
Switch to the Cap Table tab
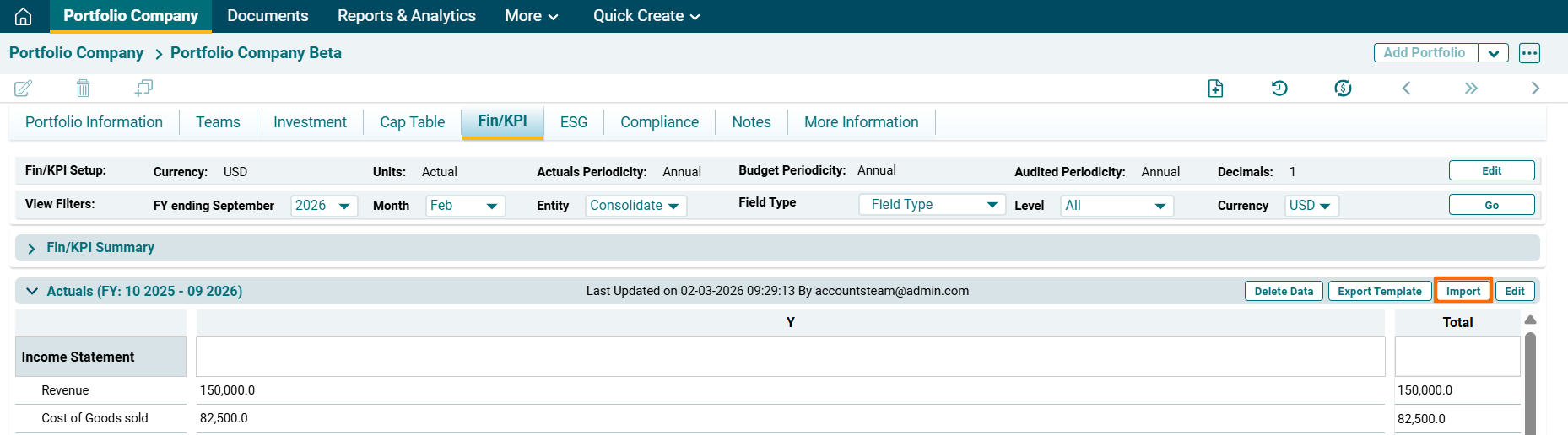point(412,122)
